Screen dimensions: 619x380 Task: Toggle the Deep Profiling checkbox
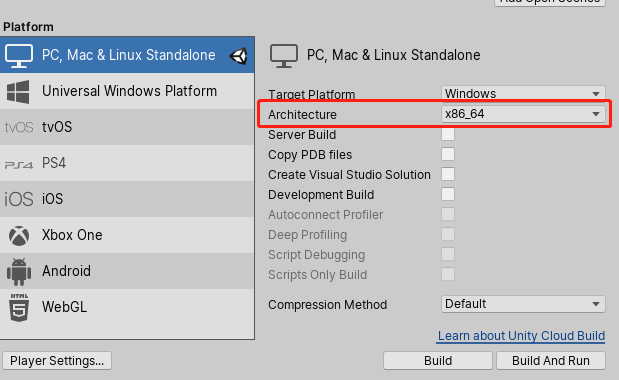coord(448,234)
